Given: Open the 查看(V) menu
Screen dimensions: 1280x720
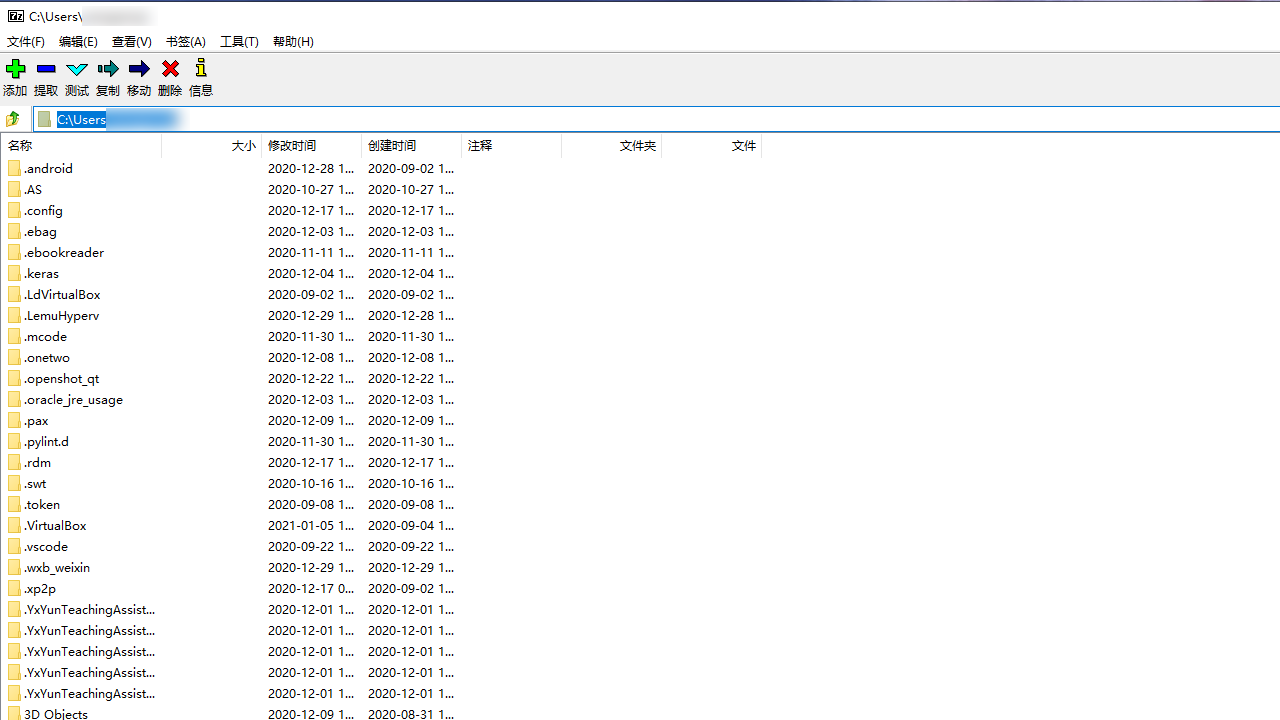Looking at the screenshot, I should coord(131,42).
